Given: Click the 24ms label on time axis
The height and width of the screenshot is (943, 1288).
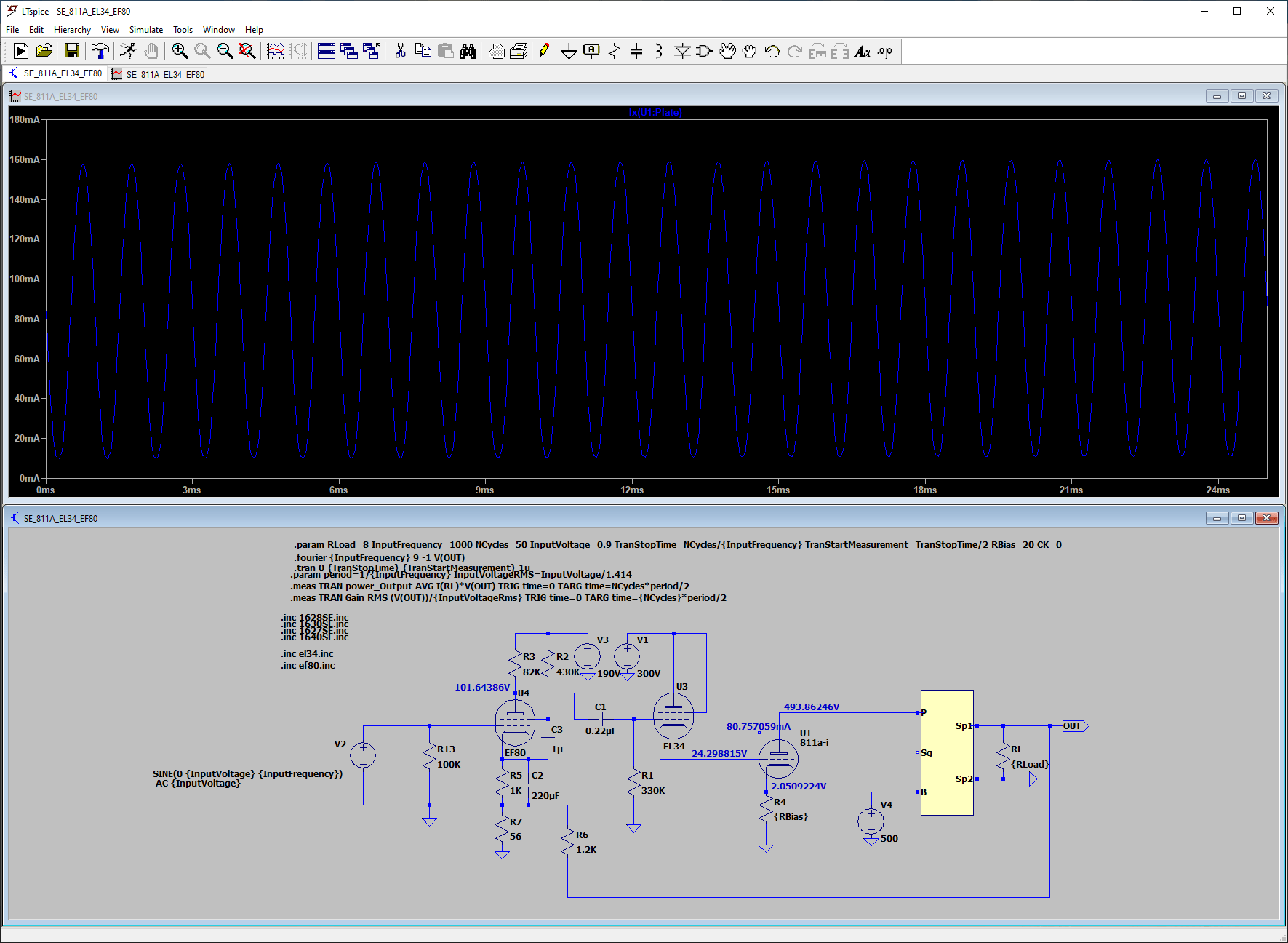Looking at the screenshot, I should click(x=1218, y=490).
